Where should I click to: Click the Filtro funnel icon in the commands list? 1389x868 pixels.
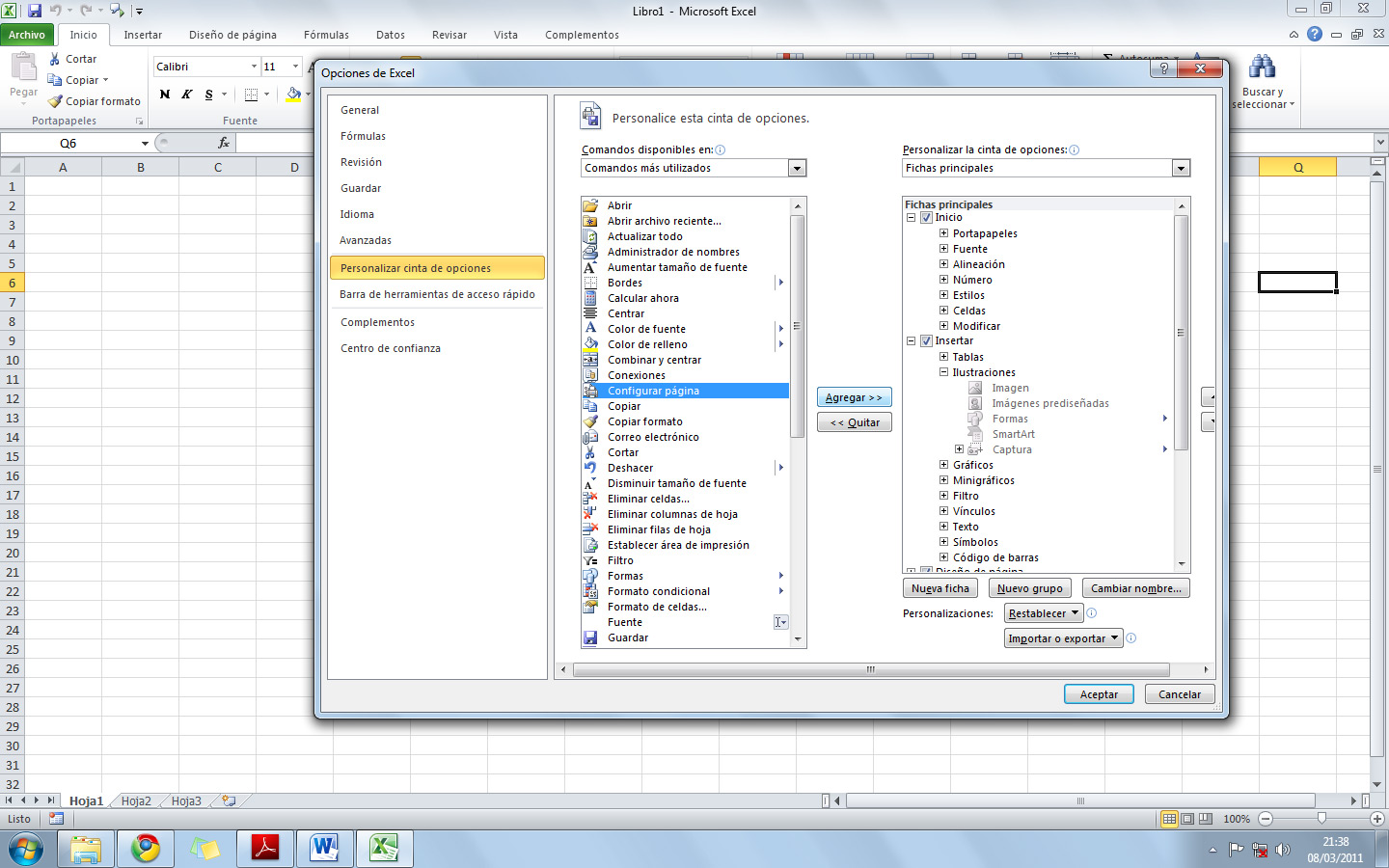pyautogui.click(x=591, y=560)
